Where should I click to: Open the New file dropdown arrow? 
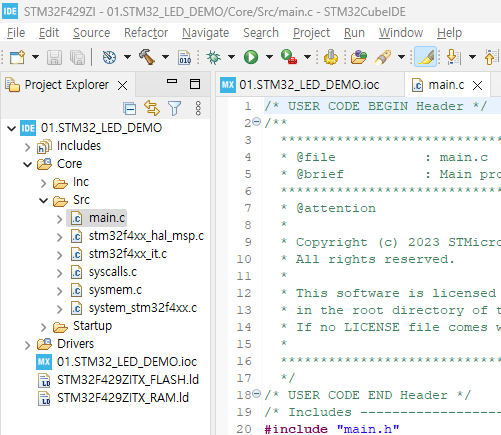point(35,57)
